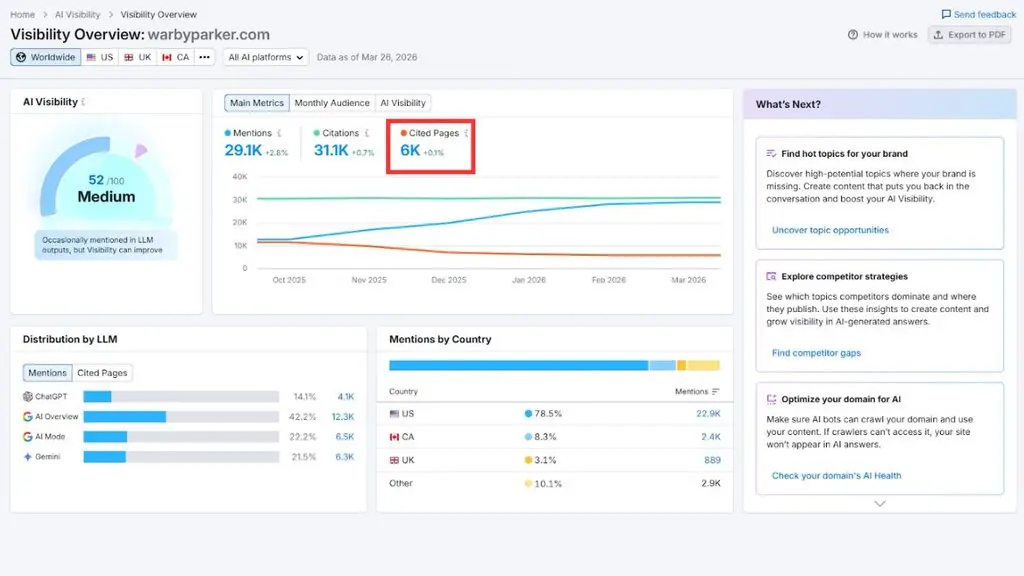Click the Visibility Overview breadcrumb
Viewport: 1024px width, 576px height.
pyautogui.click(x=158, y=14)
